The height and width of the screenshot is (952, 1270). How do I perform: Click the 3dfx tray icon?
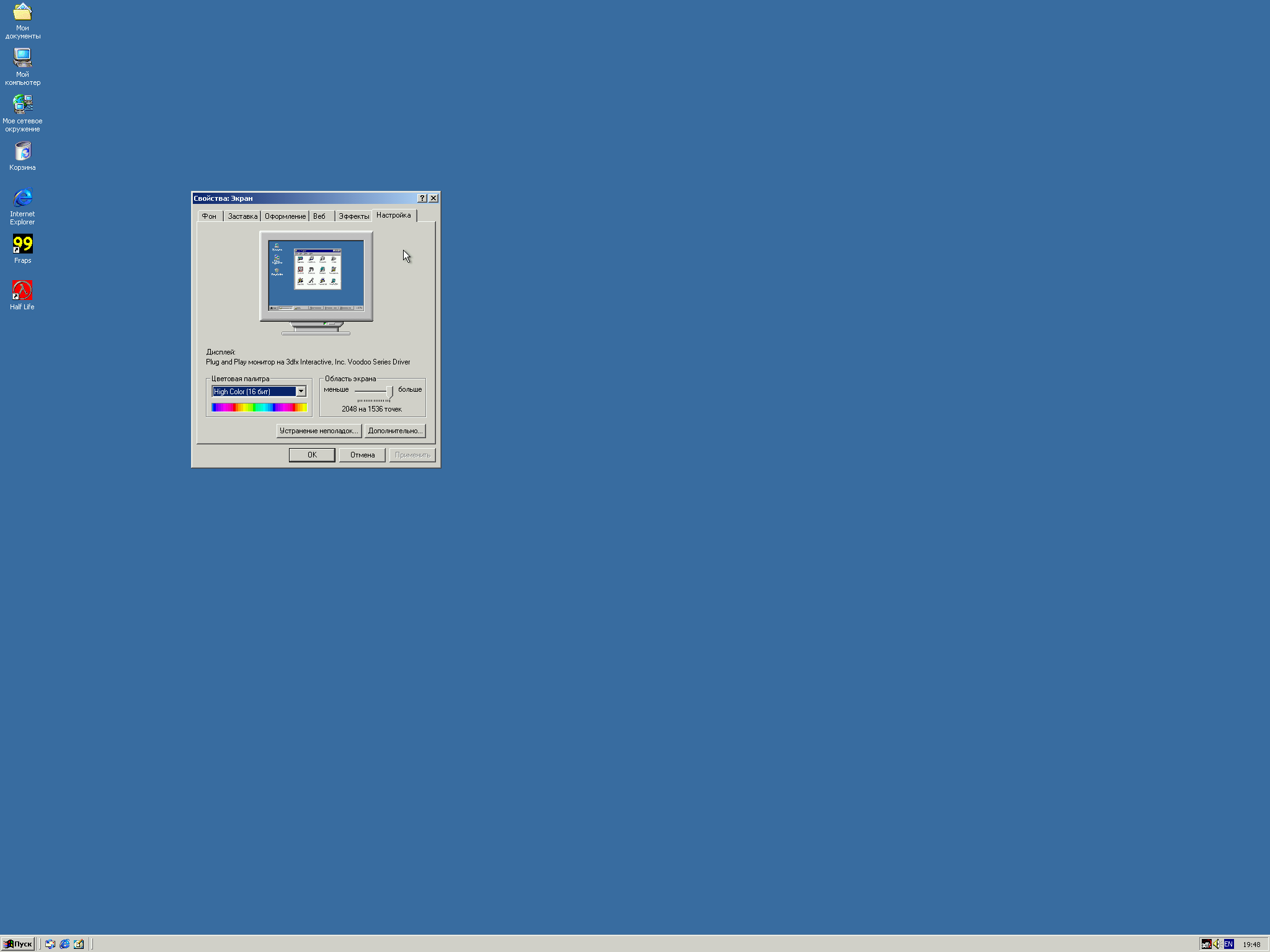click(x=1206, y=944)
